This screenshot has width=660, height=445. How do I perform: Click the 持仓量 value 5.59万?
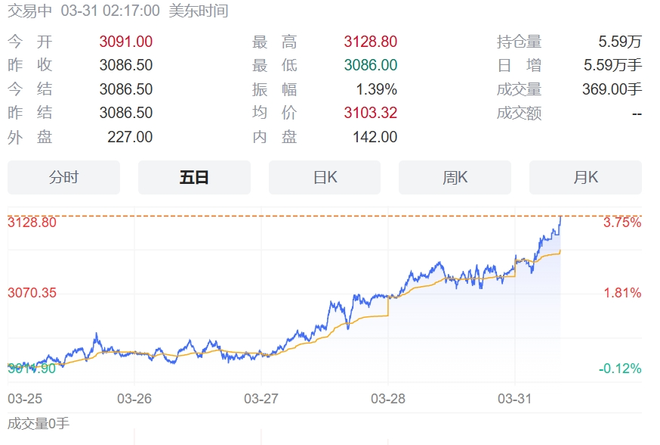tap(618, 42)
